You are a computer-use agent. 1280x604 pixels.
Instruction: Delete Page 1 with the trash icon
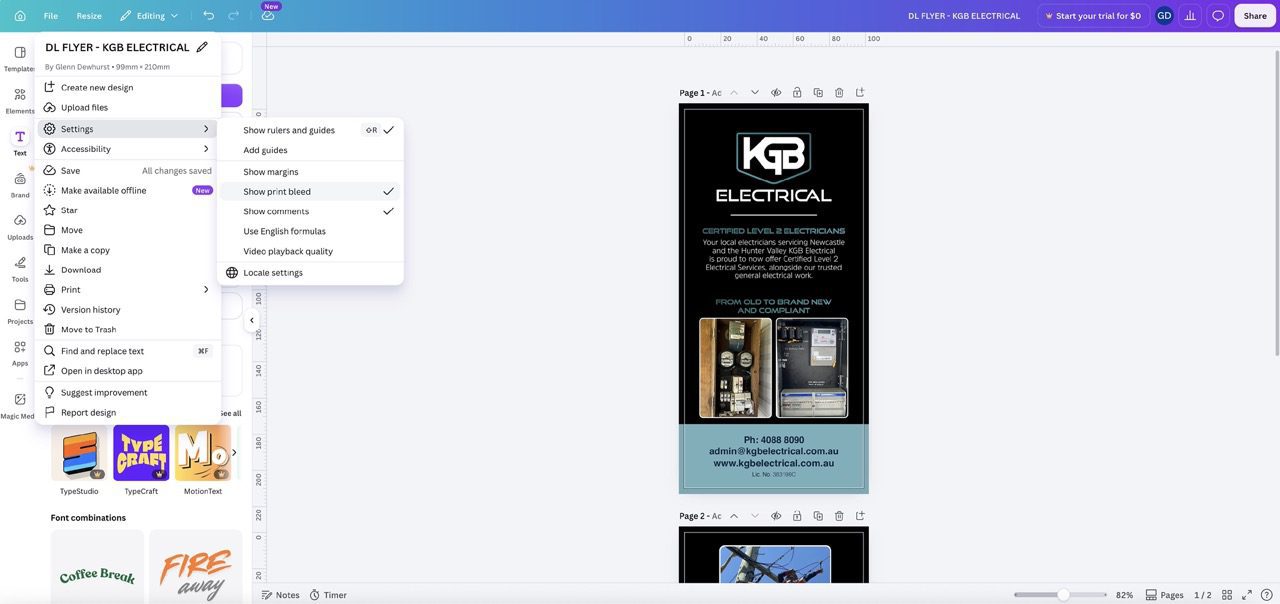click(839, 93)
